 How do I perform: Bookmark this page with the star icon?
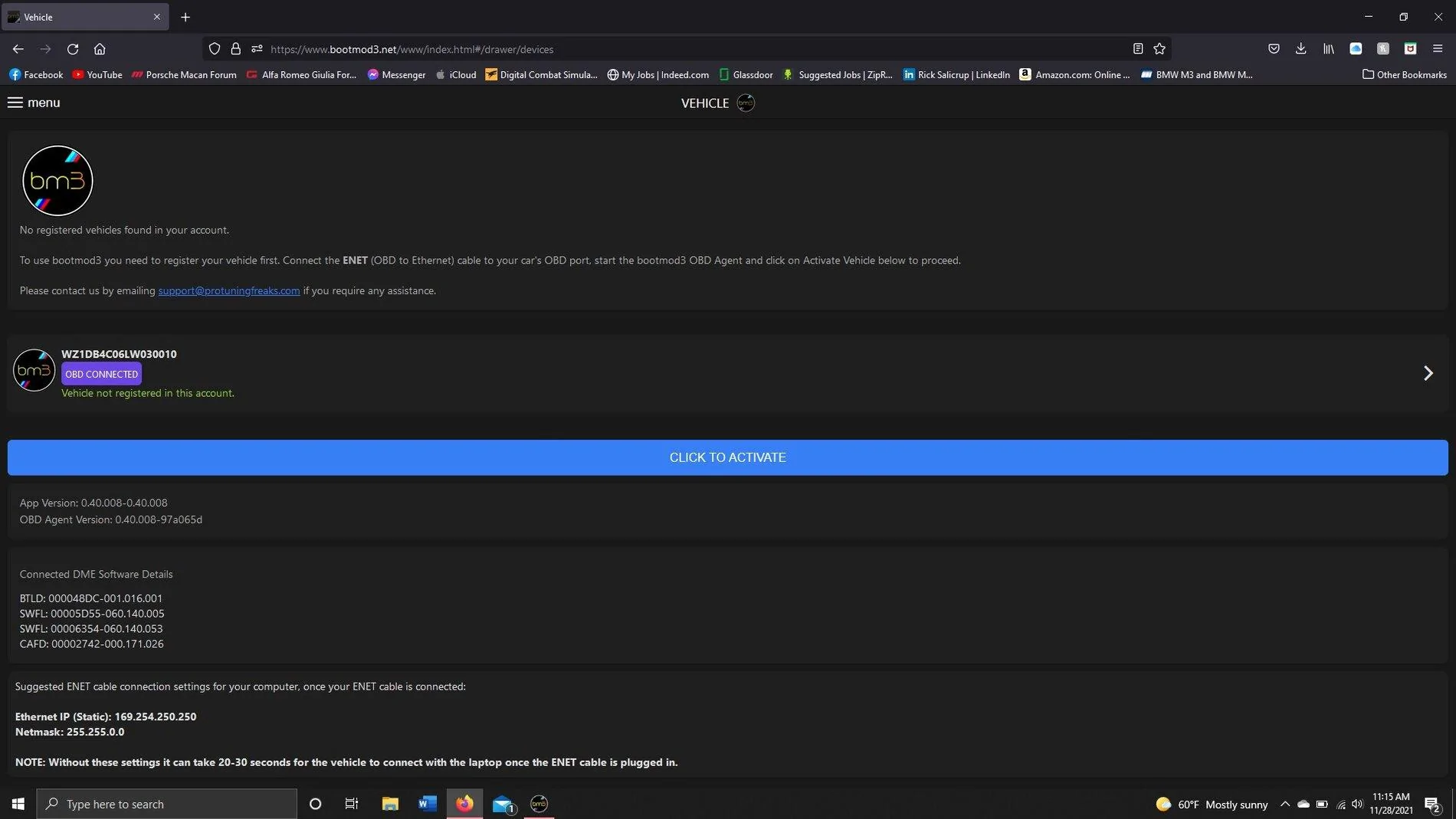click(1159, 49)
